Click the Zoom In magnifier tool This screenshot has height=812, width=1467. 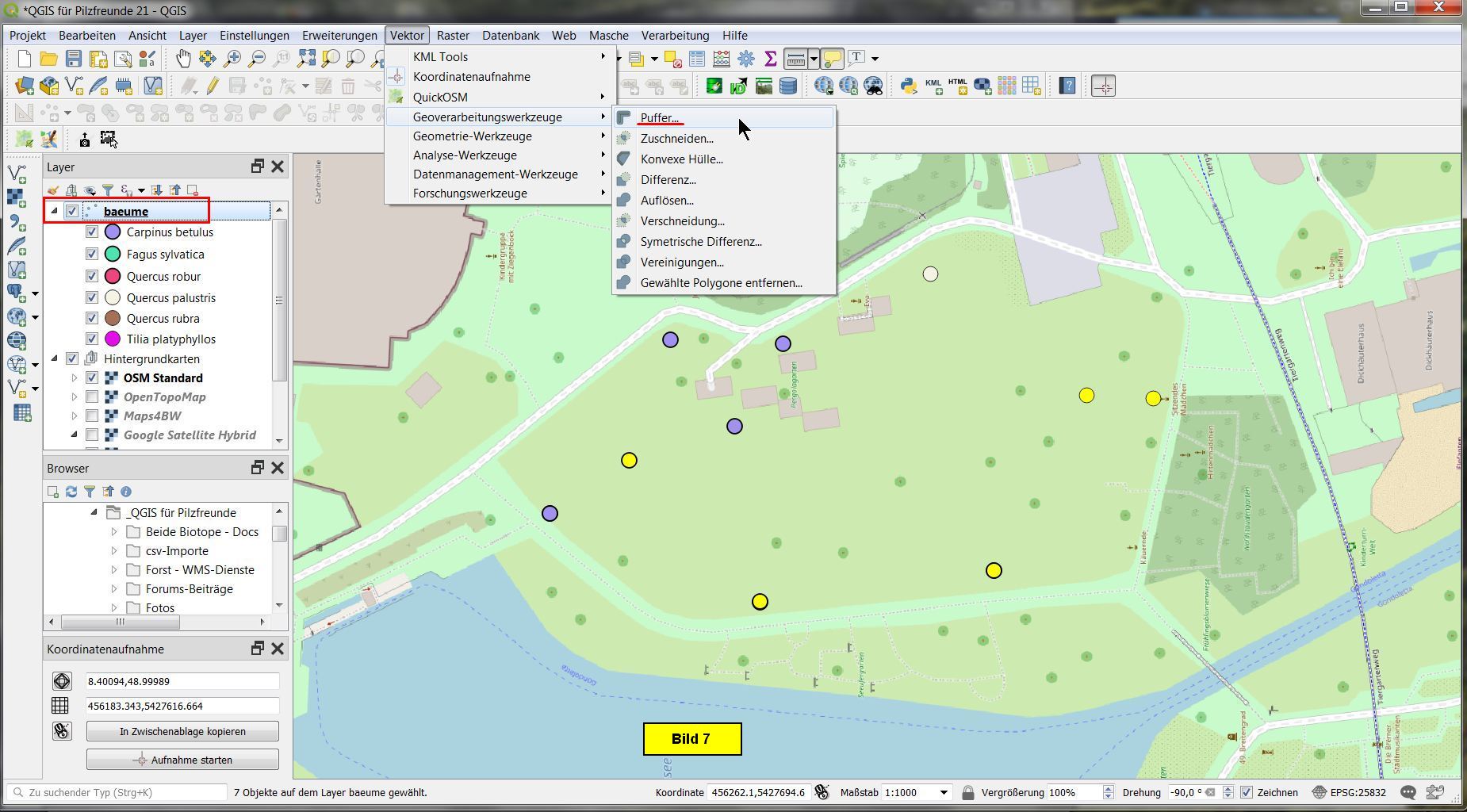pyautogui.click(x=232, y=59)
